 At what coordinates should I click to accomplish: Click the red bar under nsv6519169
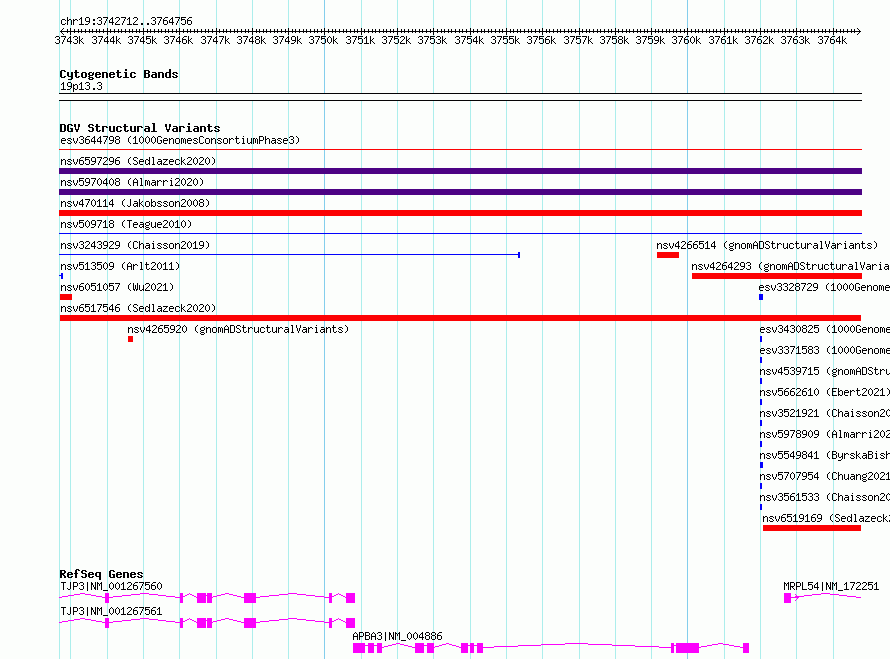(x=812, y=528)
